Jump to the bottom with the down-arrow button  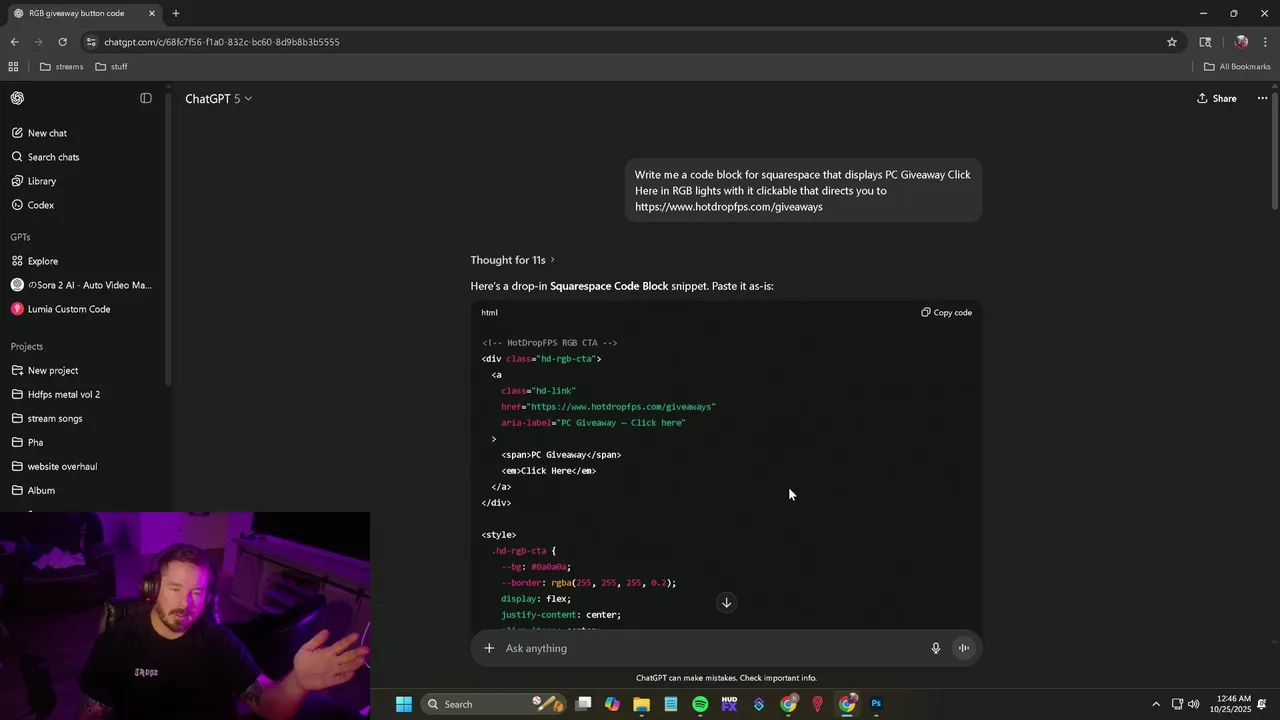coord(727,603)
